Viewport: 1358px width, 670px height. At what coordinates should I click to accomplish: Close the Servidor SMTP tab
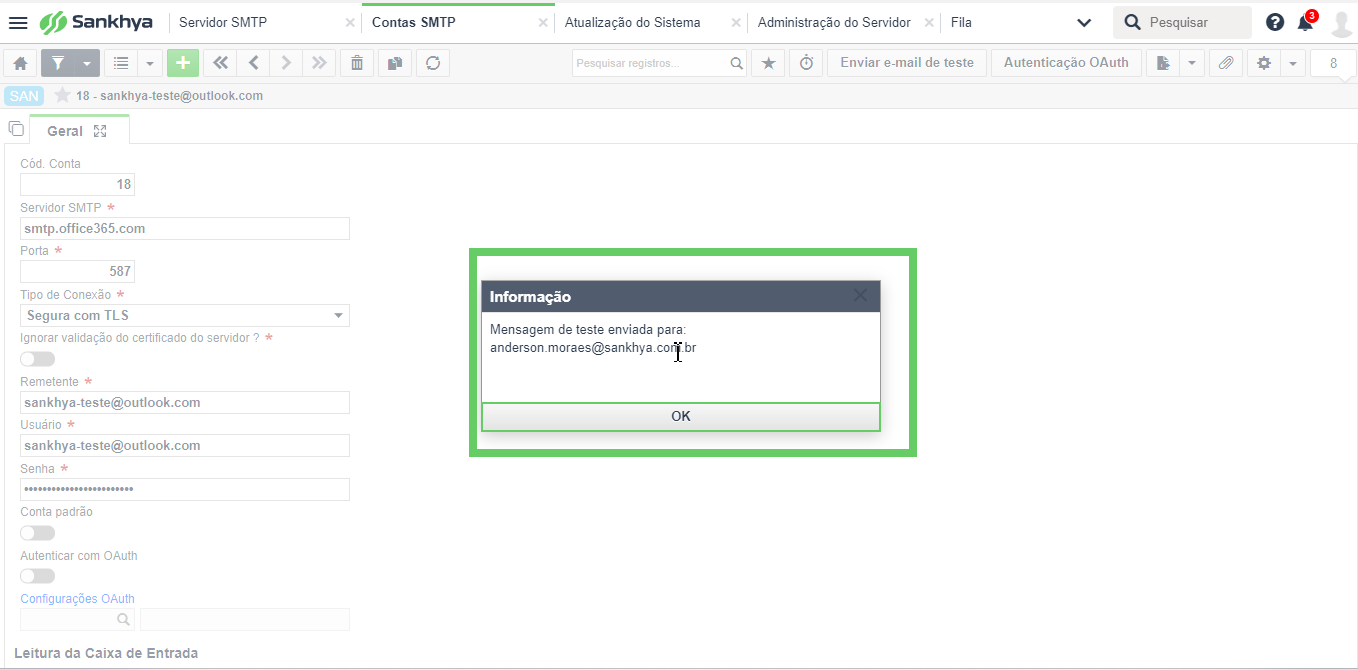(x=349, y=22)
